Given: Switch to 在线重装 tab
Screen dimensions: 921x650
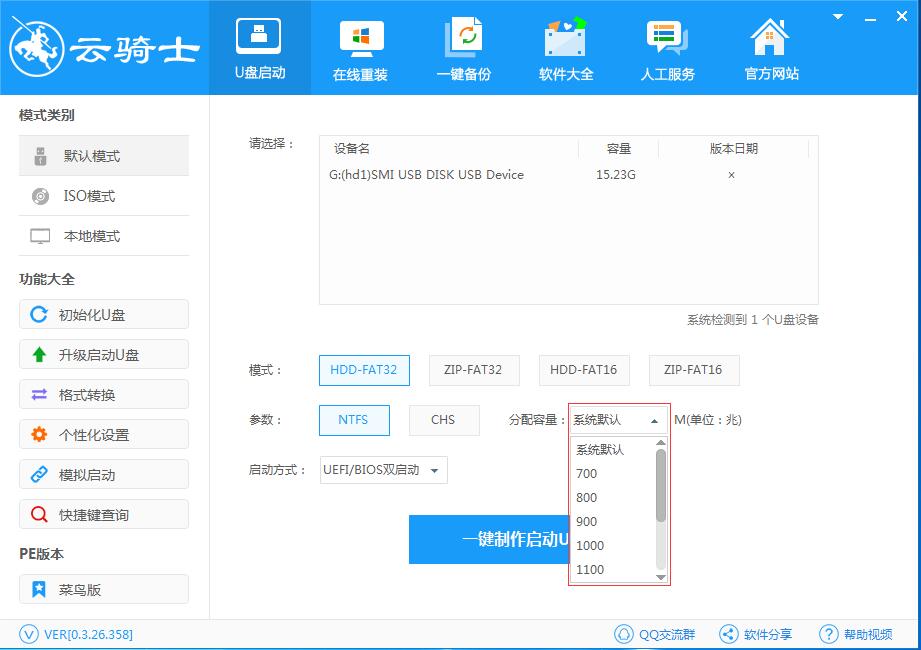Looking at the screenshot, I should pyautogui.click(x=361, y=48).
